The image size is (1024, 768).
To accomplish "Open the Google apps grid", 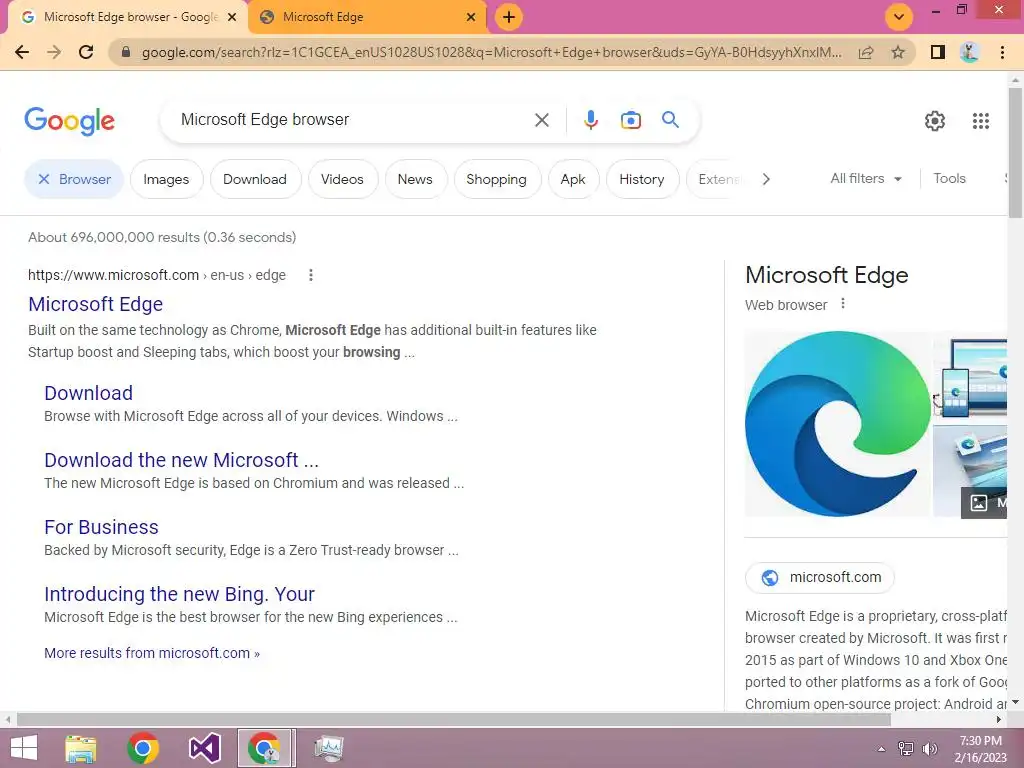I will [981, 121].
